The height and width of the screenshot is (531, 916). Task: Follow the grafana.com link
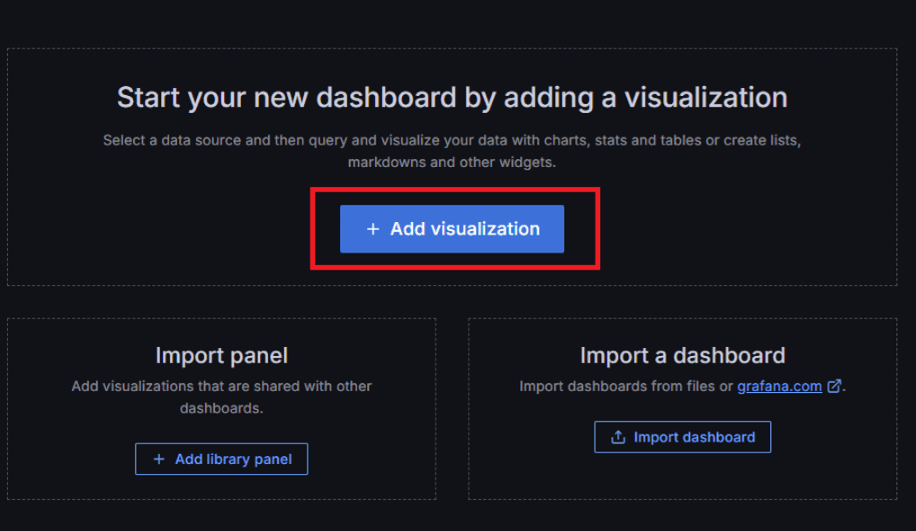[779, 386]
